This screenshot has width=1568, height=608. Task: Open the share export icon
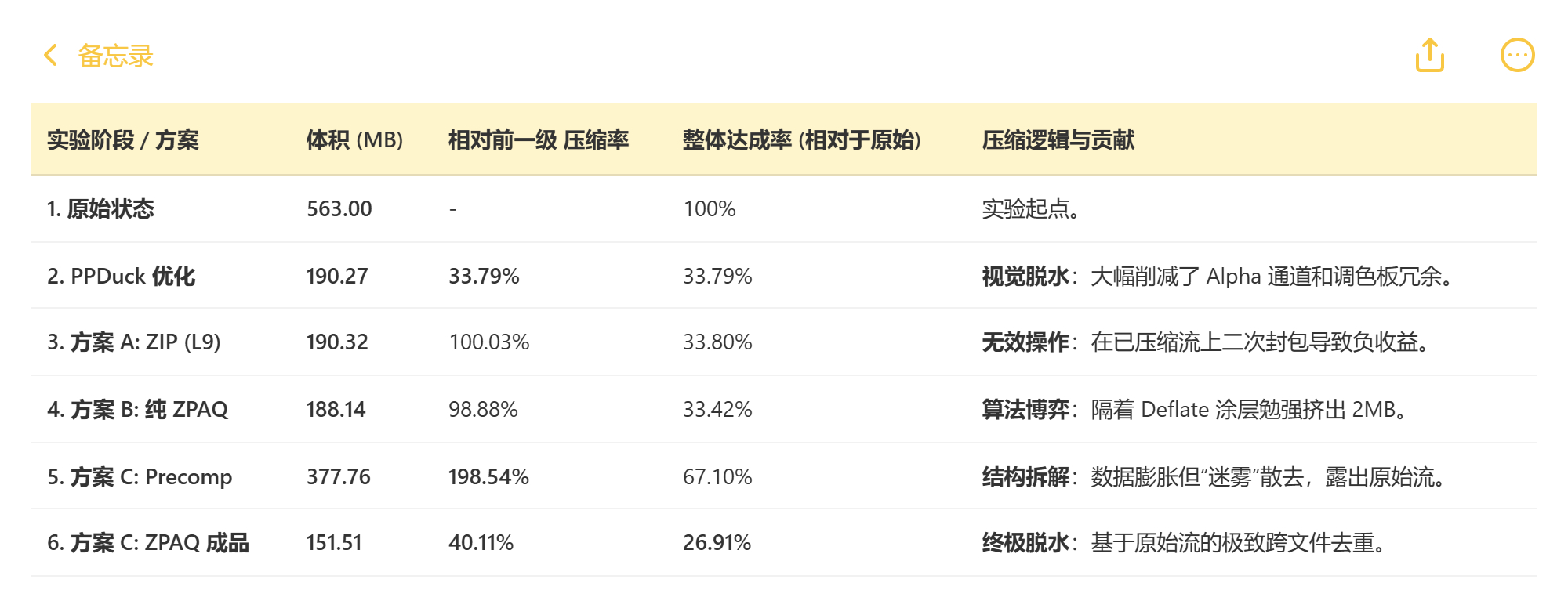1429,55
